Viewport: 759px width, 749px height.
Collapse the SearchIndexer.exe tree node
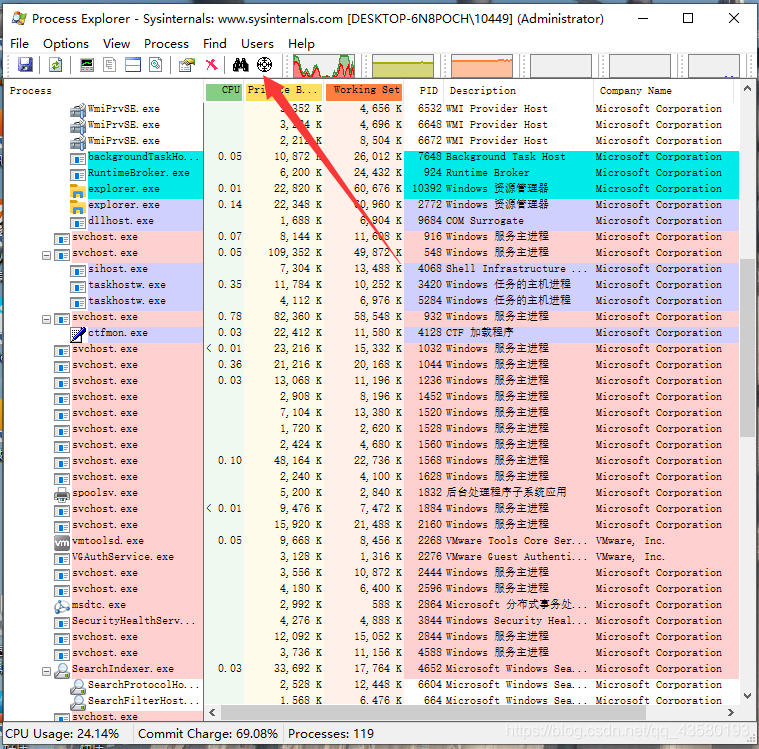pos(46,671)
